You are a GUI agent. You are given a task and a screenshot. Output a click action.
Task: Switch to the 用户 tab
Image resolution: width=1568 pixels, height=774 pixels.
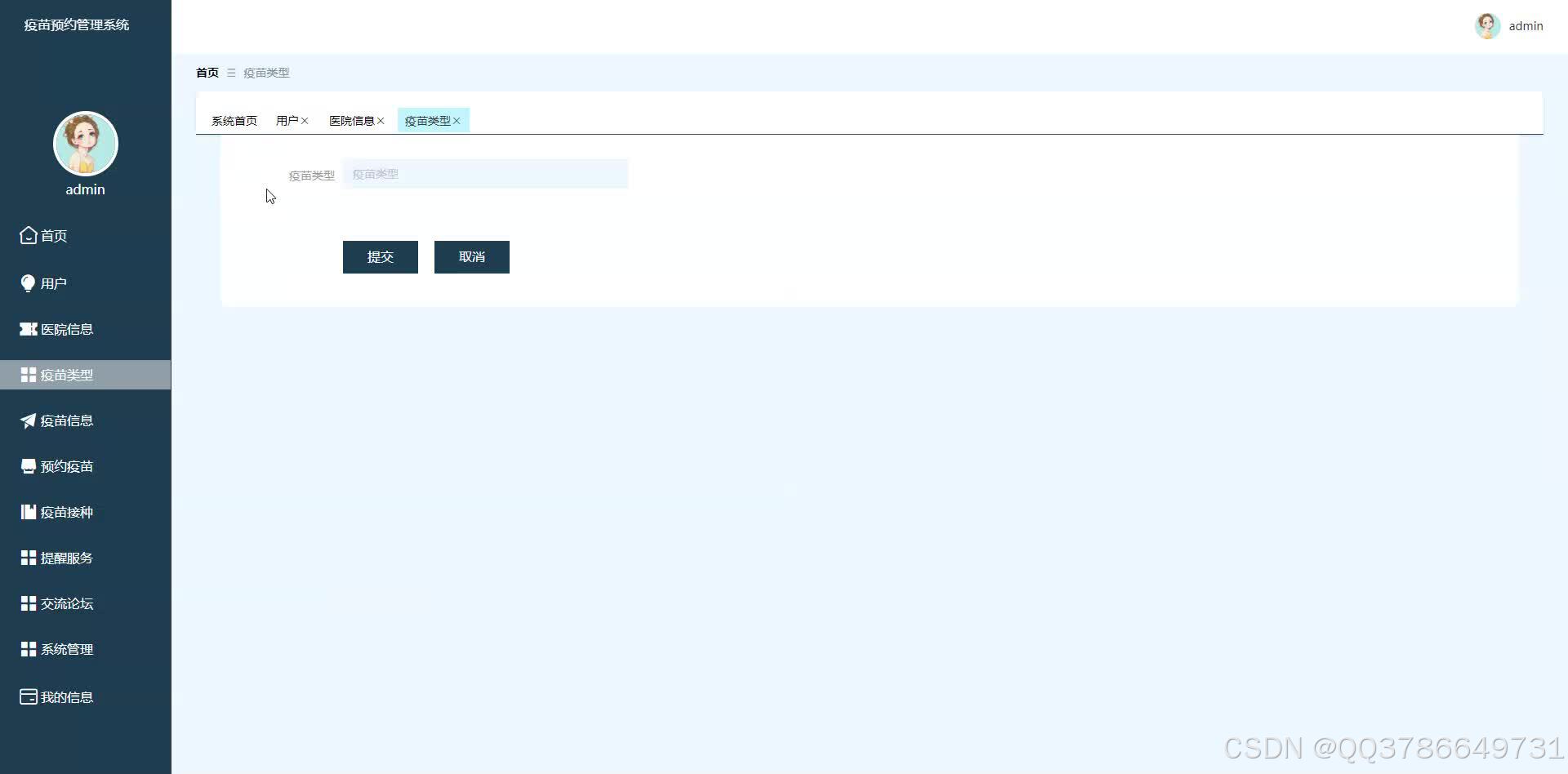pyautogui.click(x=287, y=121)
